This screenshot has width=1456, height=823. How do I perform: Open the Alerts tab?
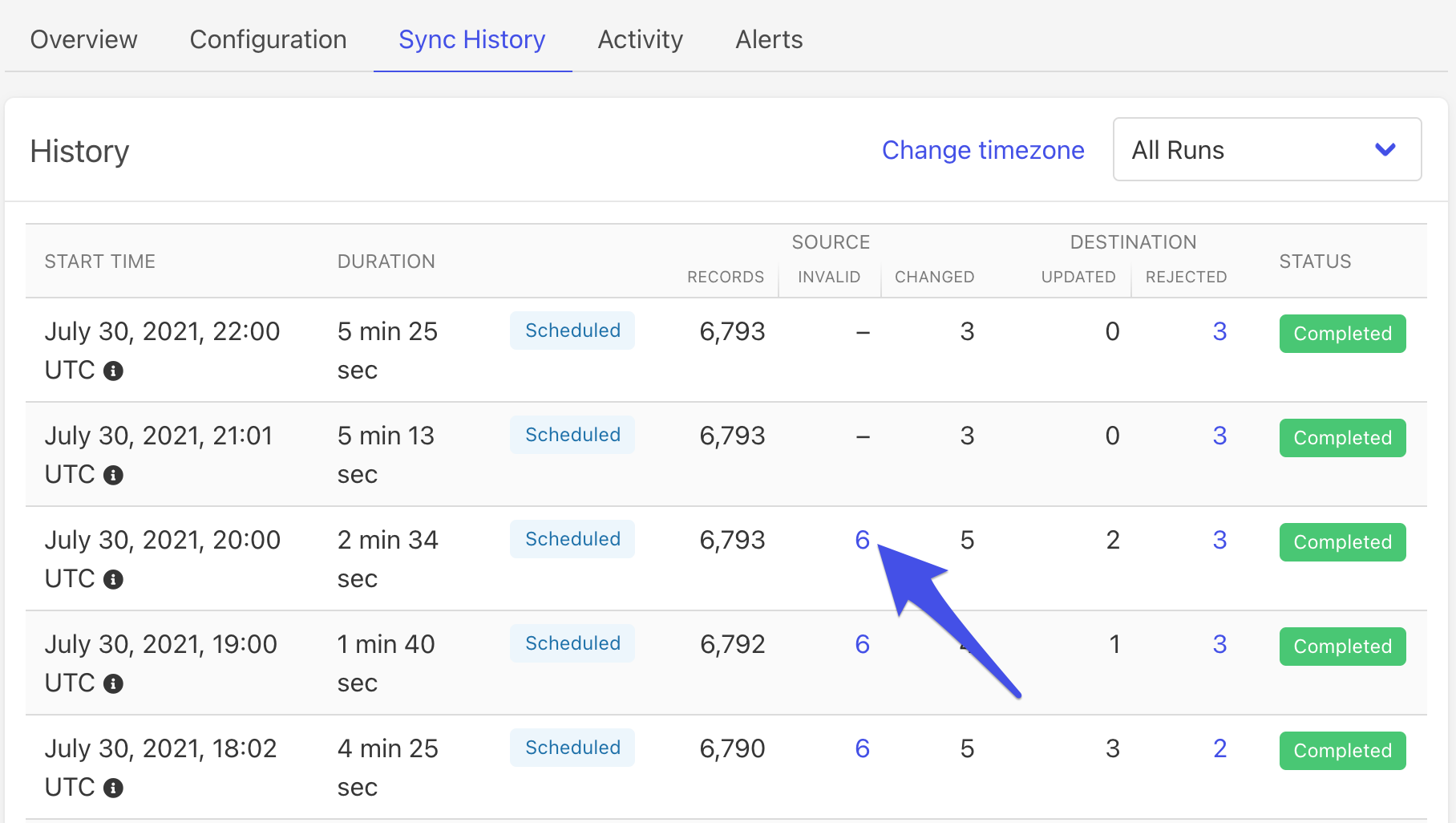[x=769, y=39]
